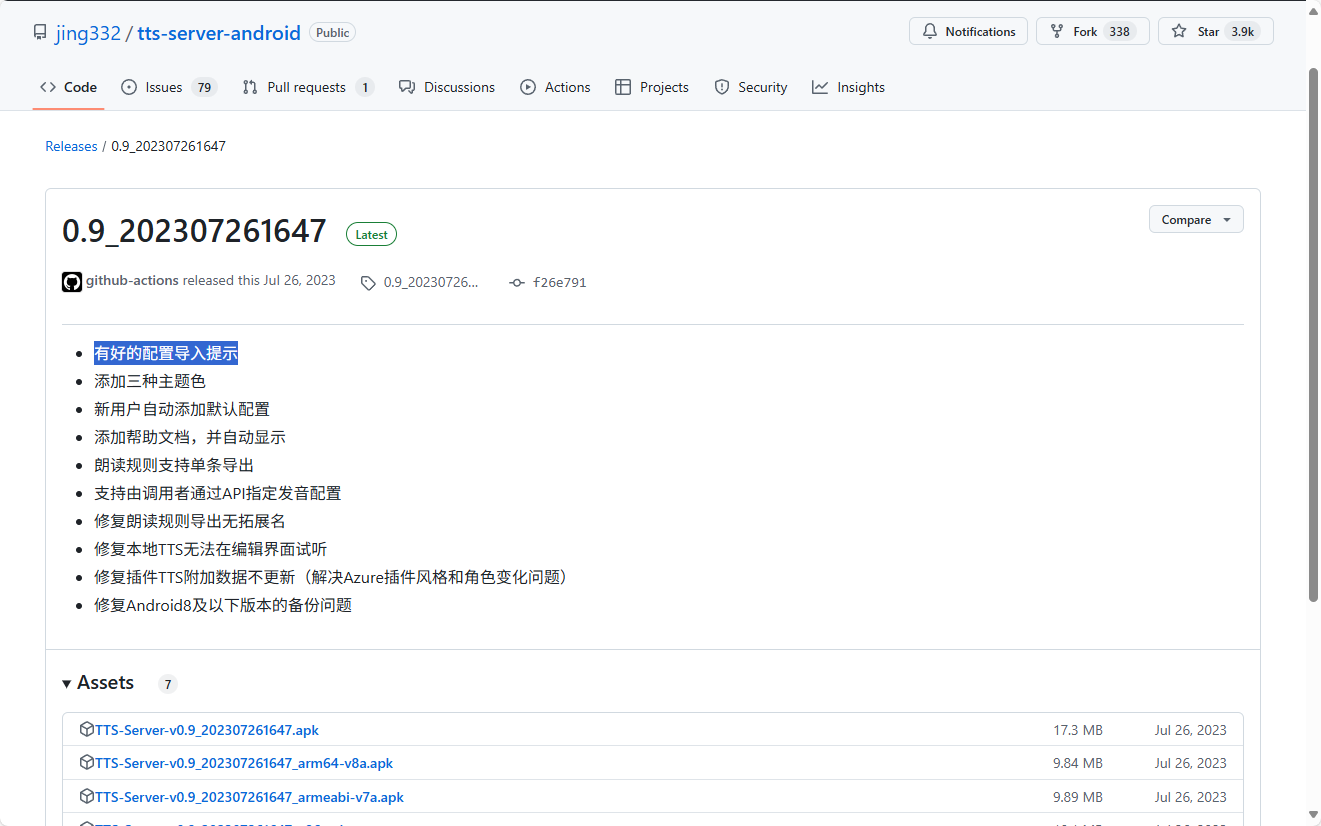The width and height of the screenshot is (1321, 826).
Task: Click the code brackets icon on Code tab
Action: click(x=48, y=87)
